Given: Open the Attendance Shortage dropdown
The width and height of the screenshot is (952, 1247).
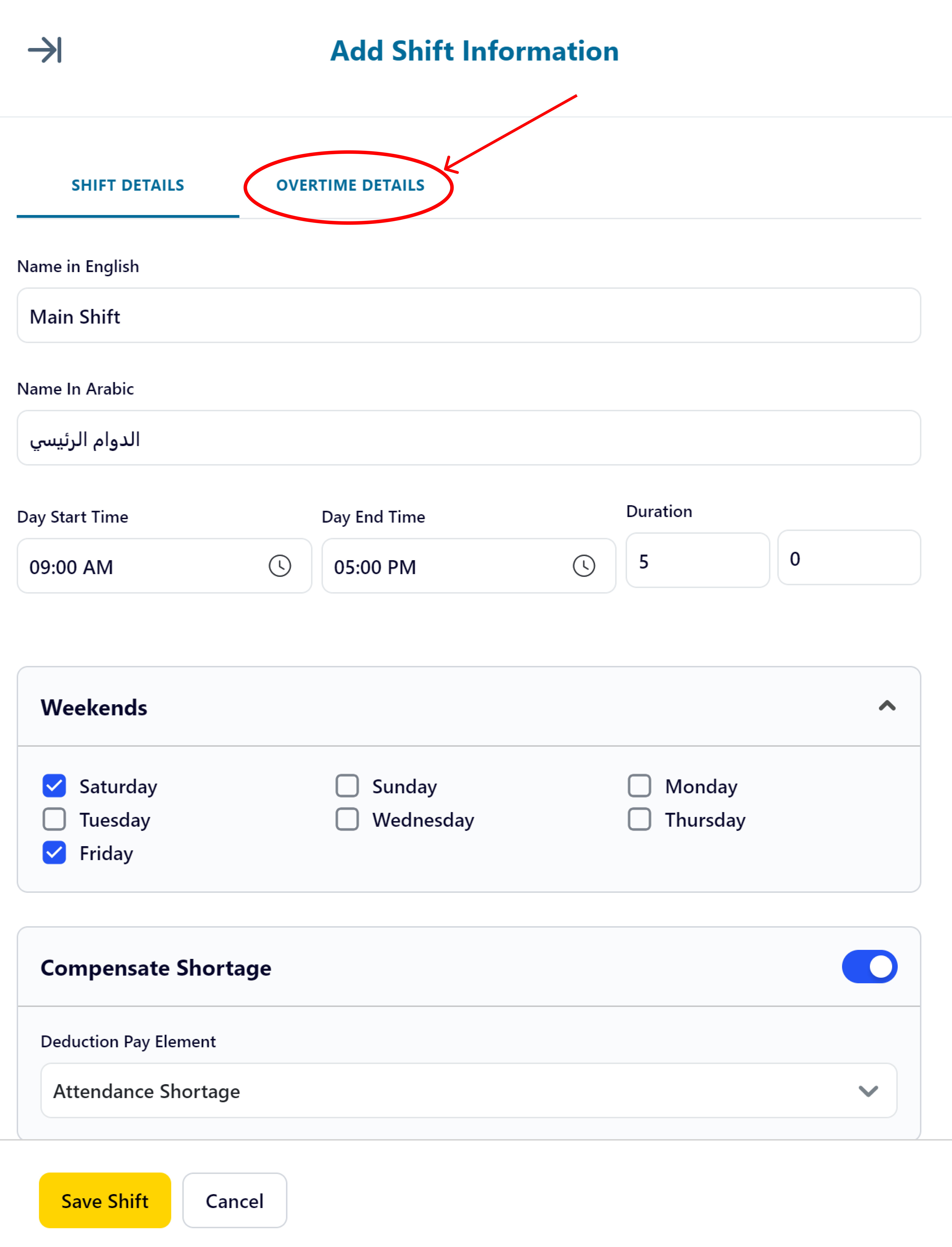Looking at the screenshot, I should pos(469,1091).
